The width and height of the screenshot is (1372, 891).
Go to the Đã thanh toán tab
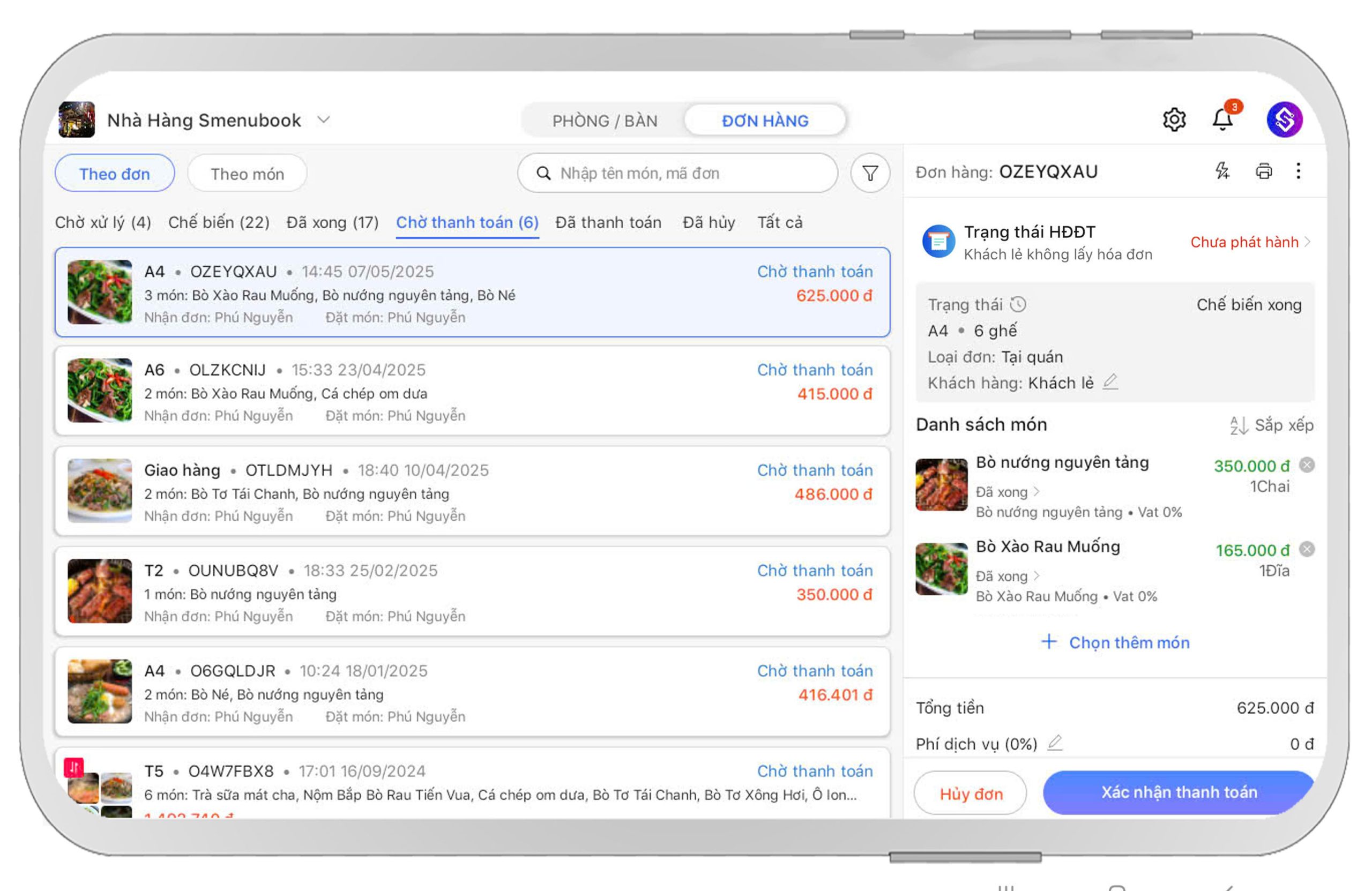(608, 222)
